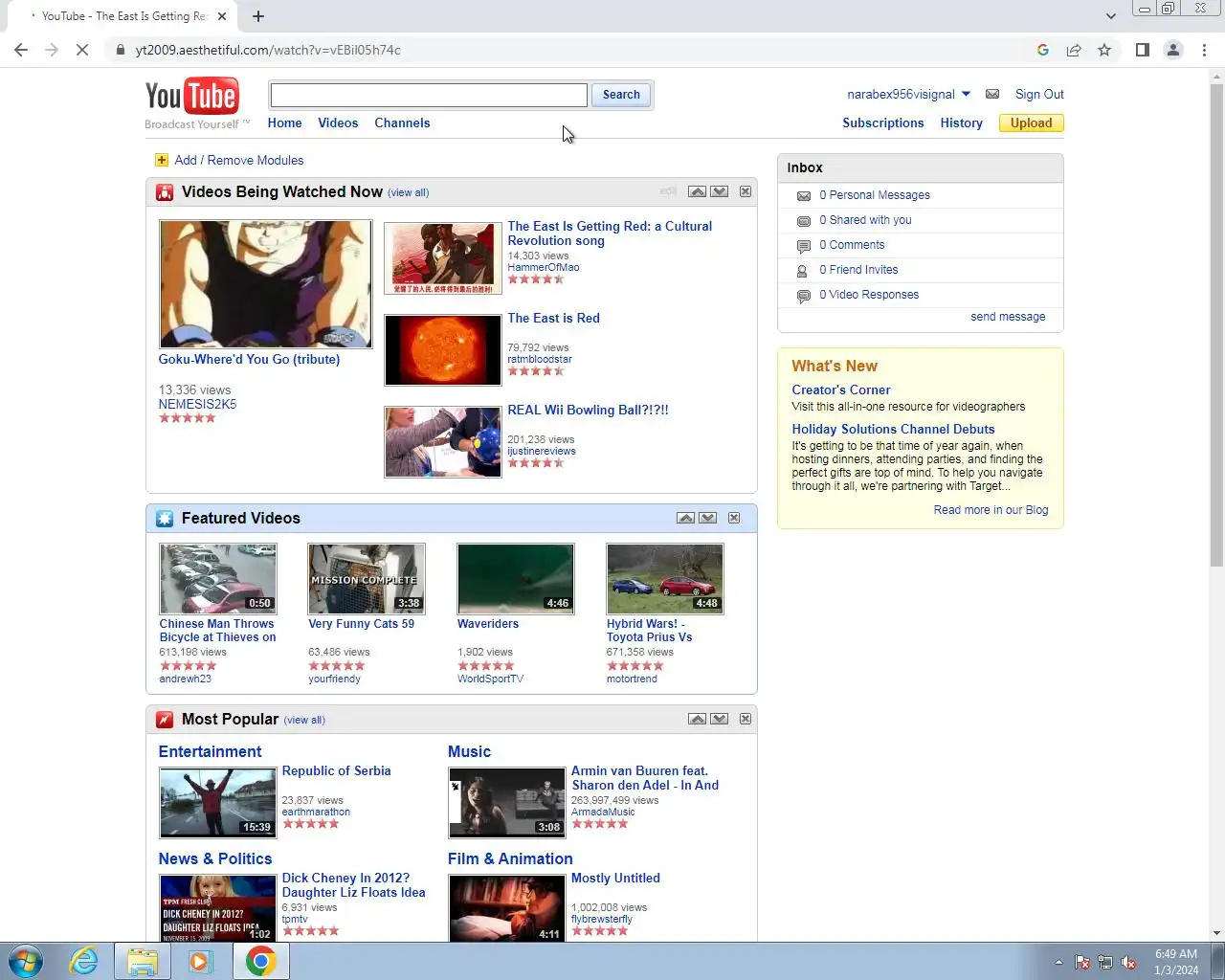The image size is (1225, 980).
Task: Go to Home navigation tab
Action: 284,122
